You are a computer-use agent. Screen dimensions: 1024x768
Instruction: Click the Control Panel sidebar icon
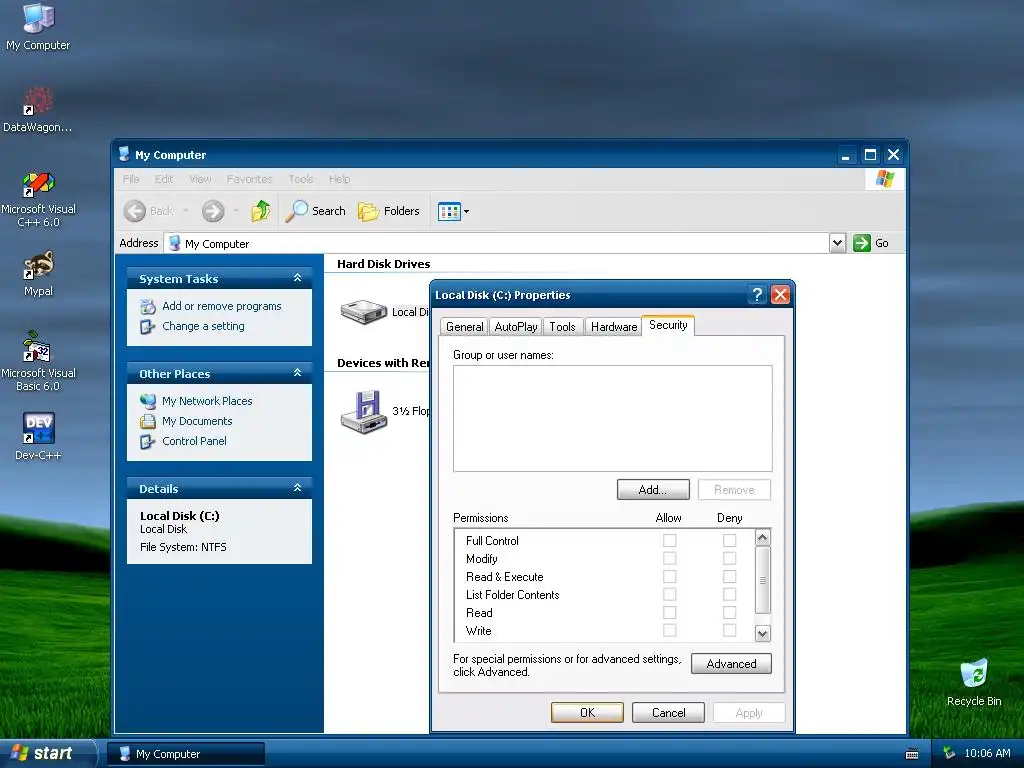148,441
